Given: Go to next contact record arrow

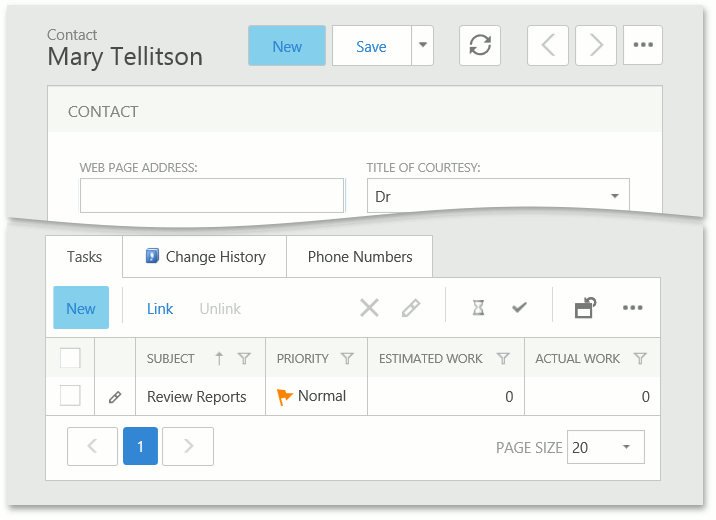Looking at the screenshot, I should click(596, 46).
